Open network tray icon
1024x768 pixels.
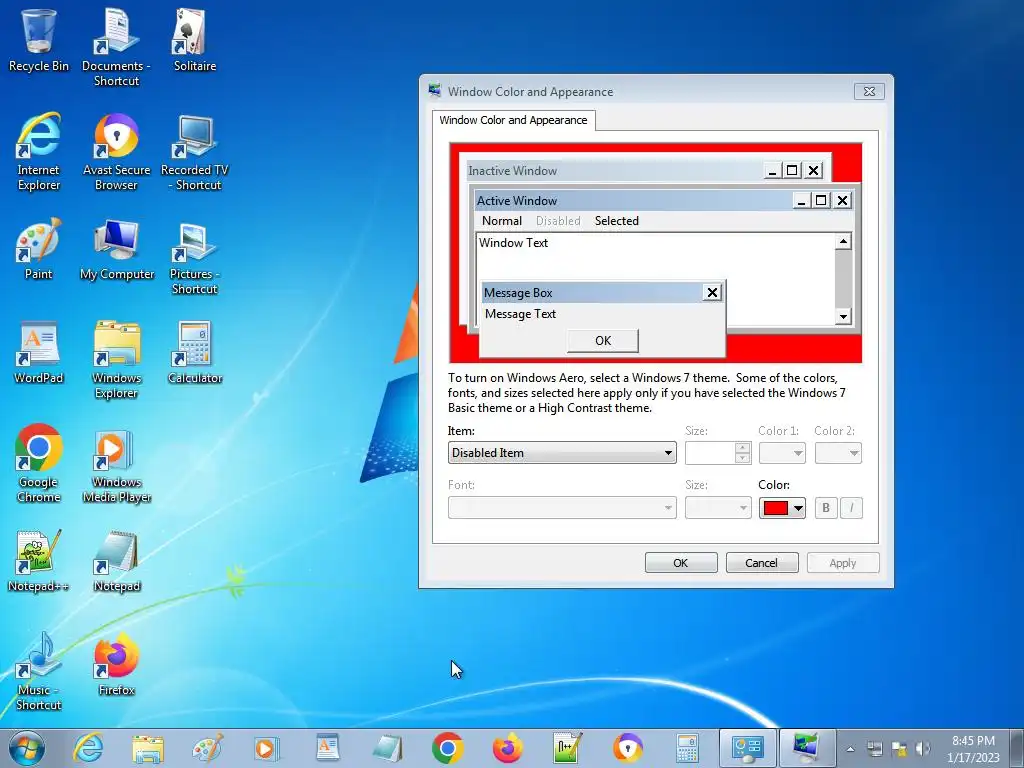(x=874, y=748)
